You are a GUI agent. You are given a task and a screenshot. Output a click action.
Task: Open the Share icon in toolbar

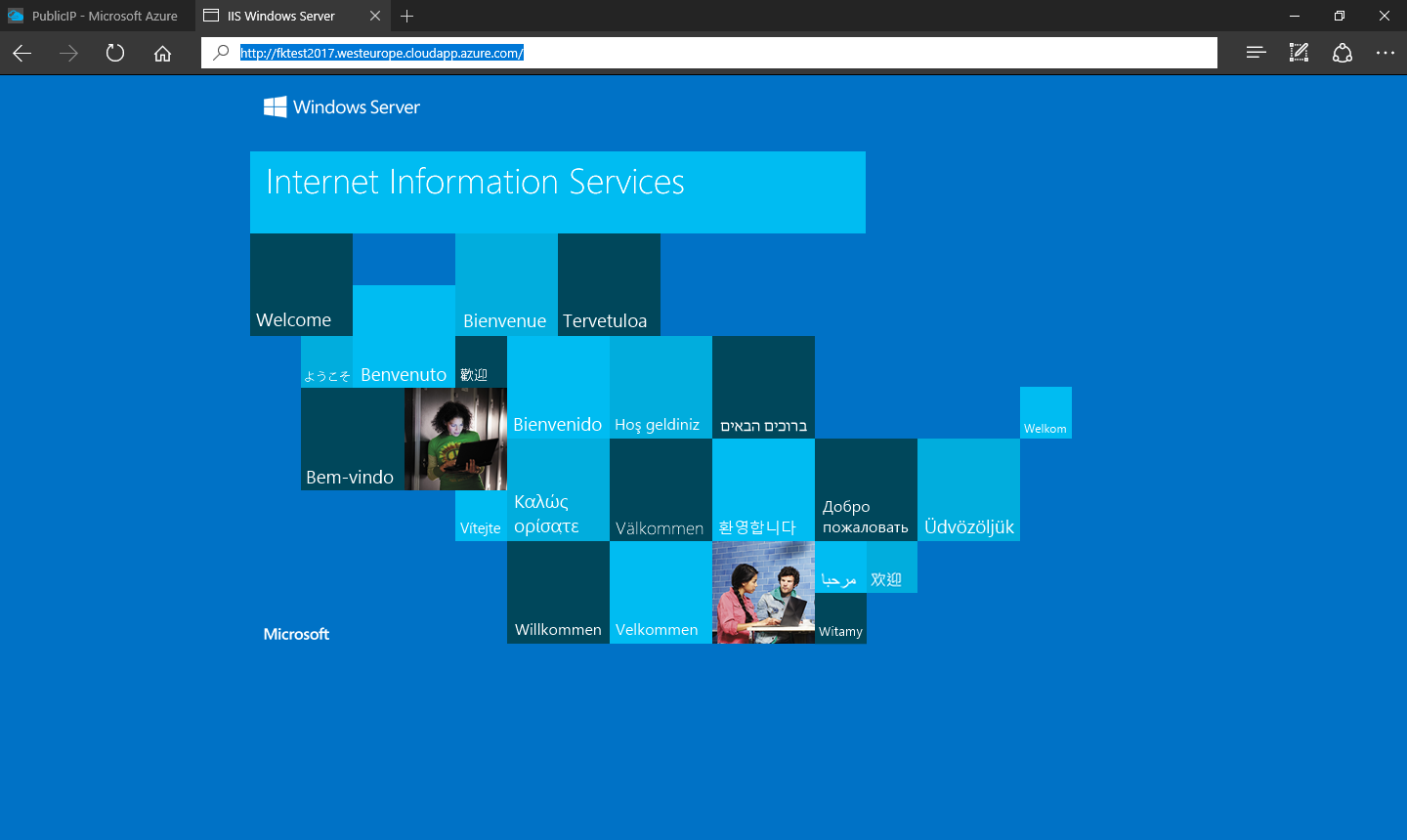(1343, 53)
